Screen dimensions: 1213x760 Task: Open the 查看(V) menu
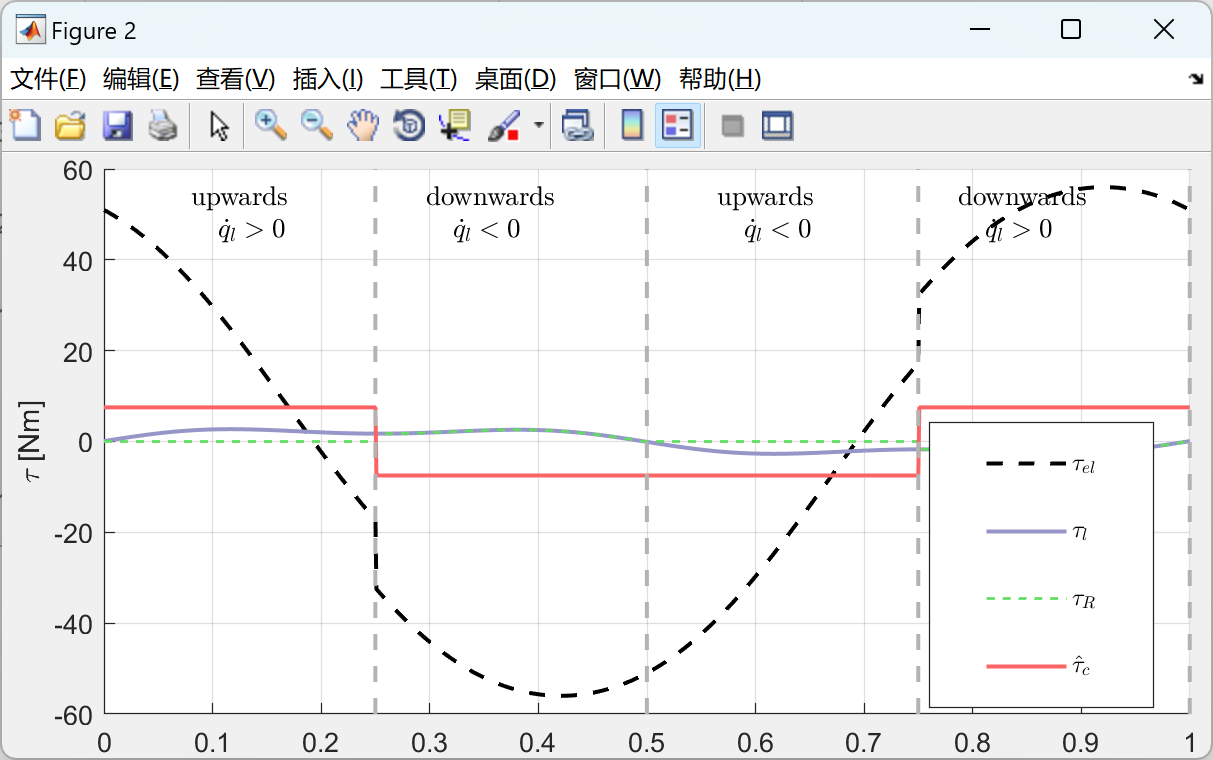point(235,79)
